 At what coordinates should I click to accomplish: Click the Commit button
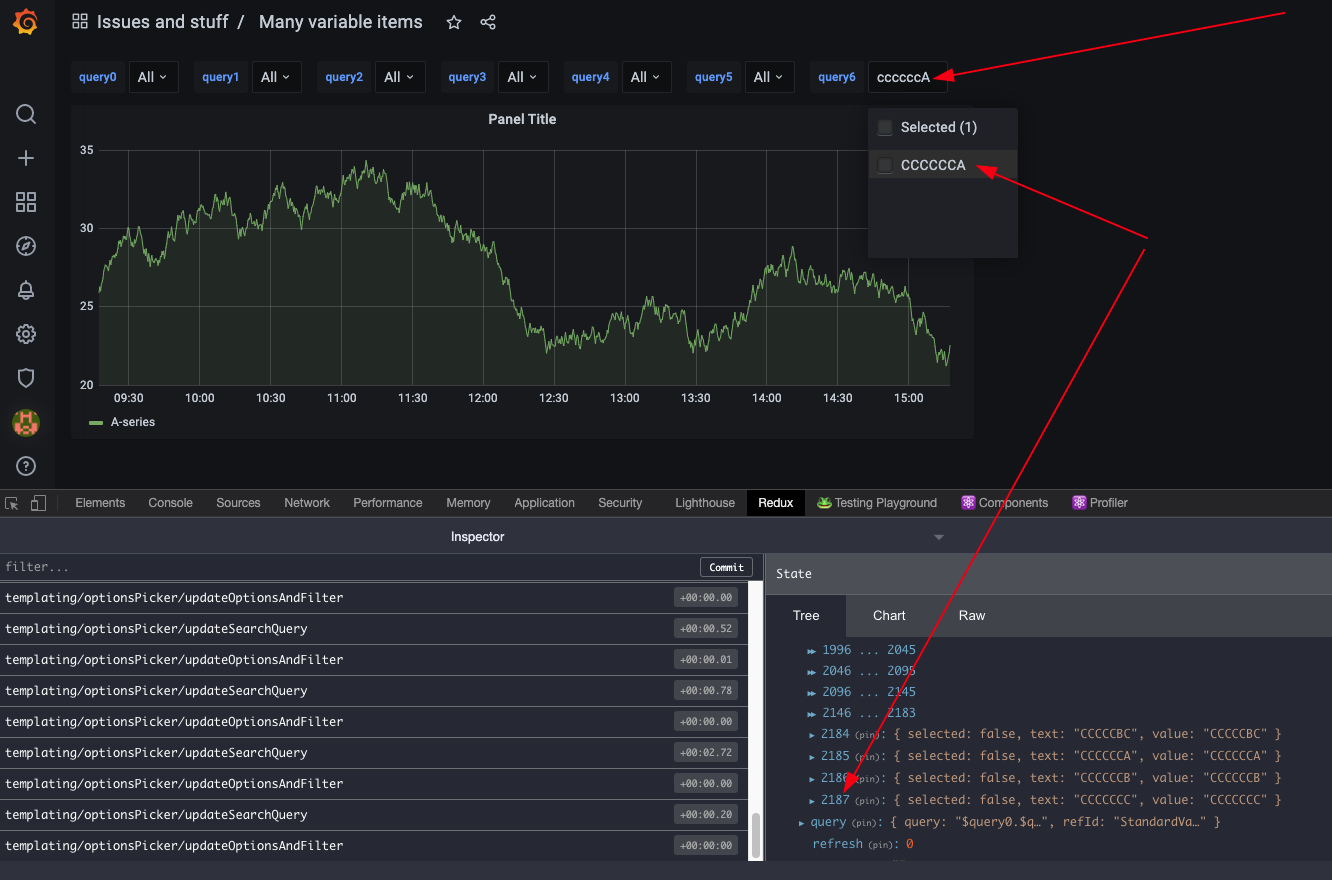[726, 567]
